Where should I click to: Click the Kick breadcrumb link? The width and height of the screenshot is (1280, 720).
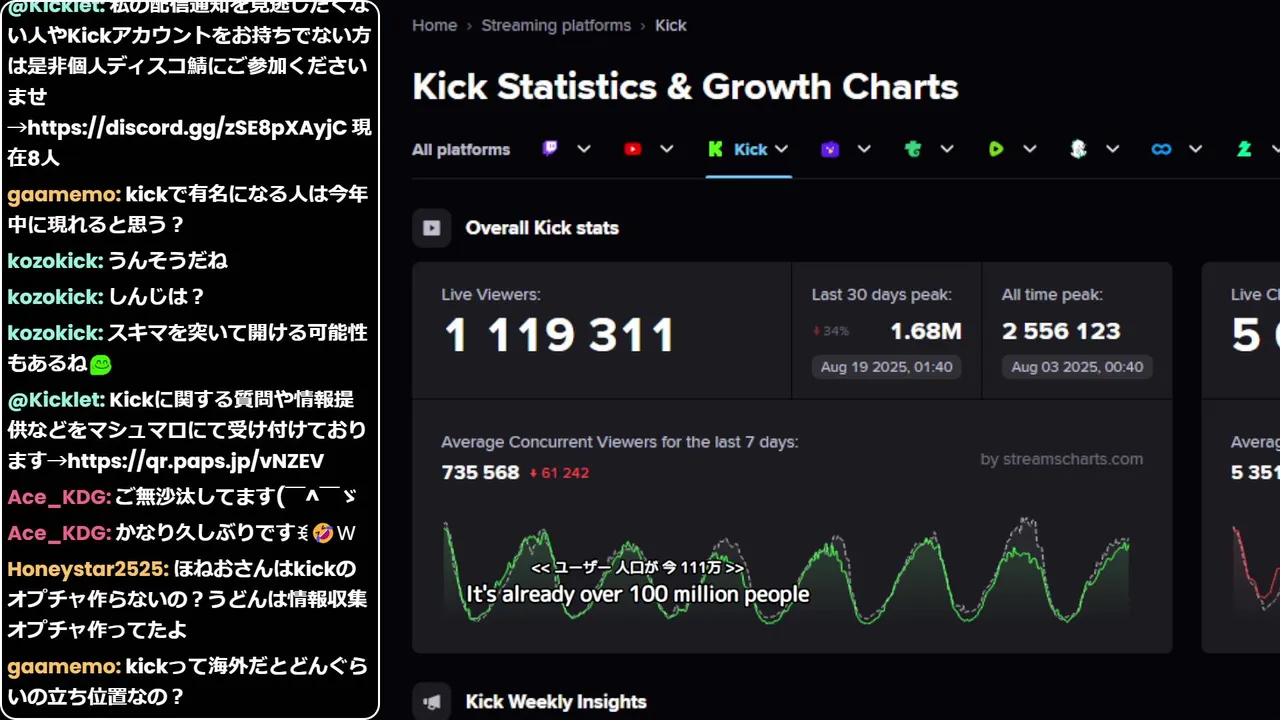(671, 25)
